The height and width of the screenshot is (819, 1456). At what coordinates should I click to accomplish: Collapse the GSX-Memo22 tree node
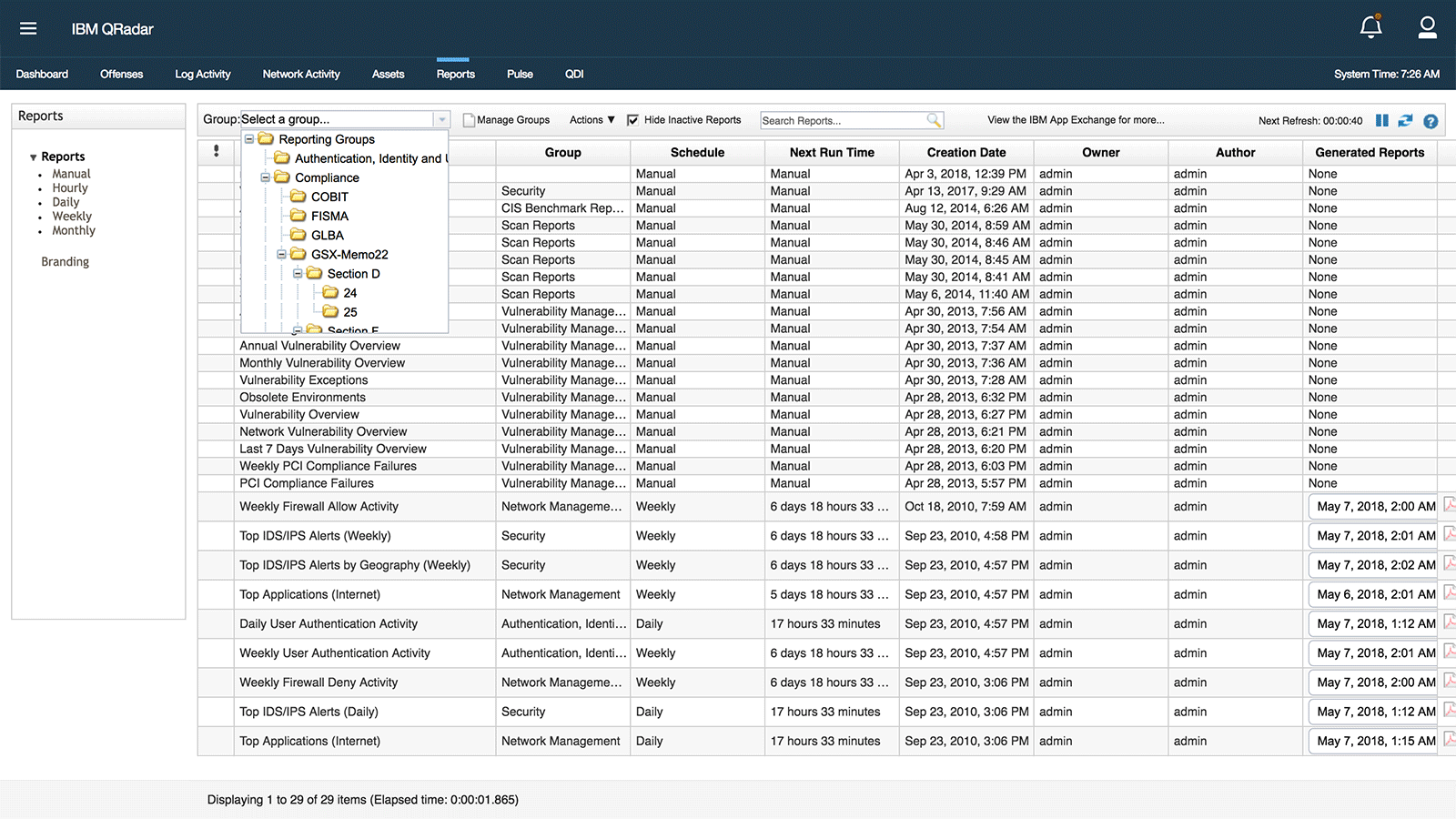click(x=281, y=255)
